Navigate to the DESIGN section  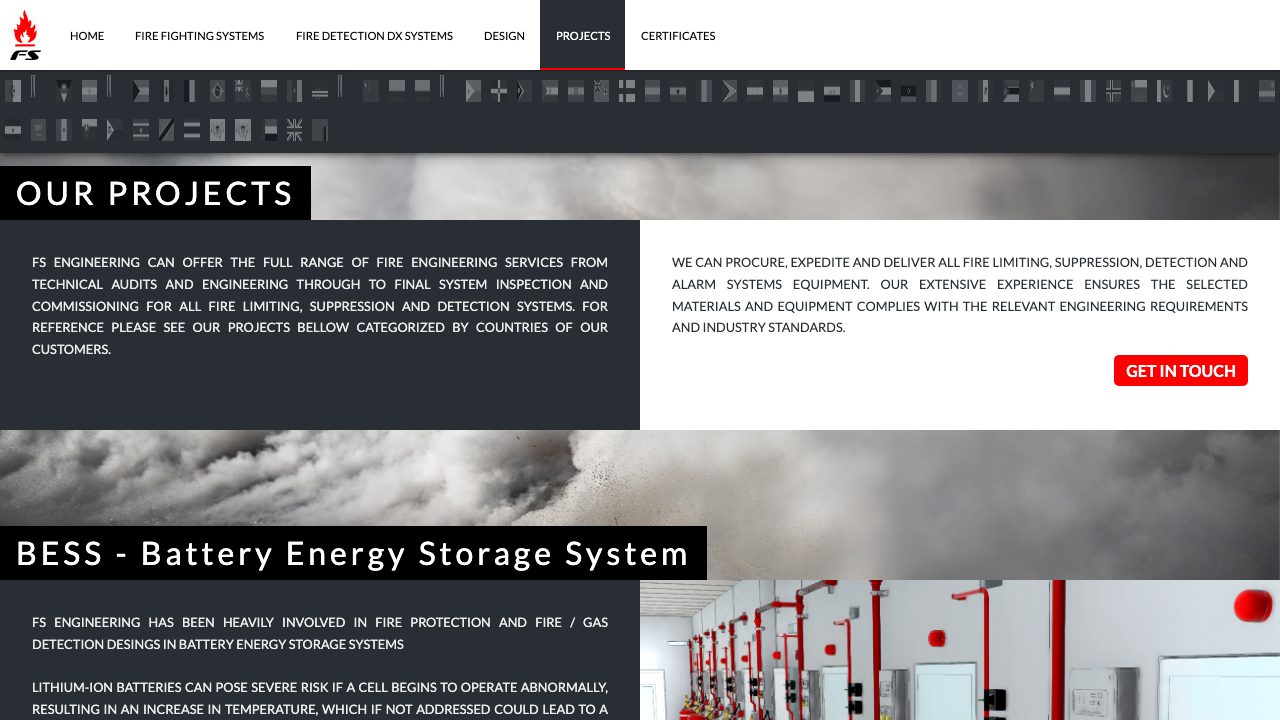[x=504, y=35]
